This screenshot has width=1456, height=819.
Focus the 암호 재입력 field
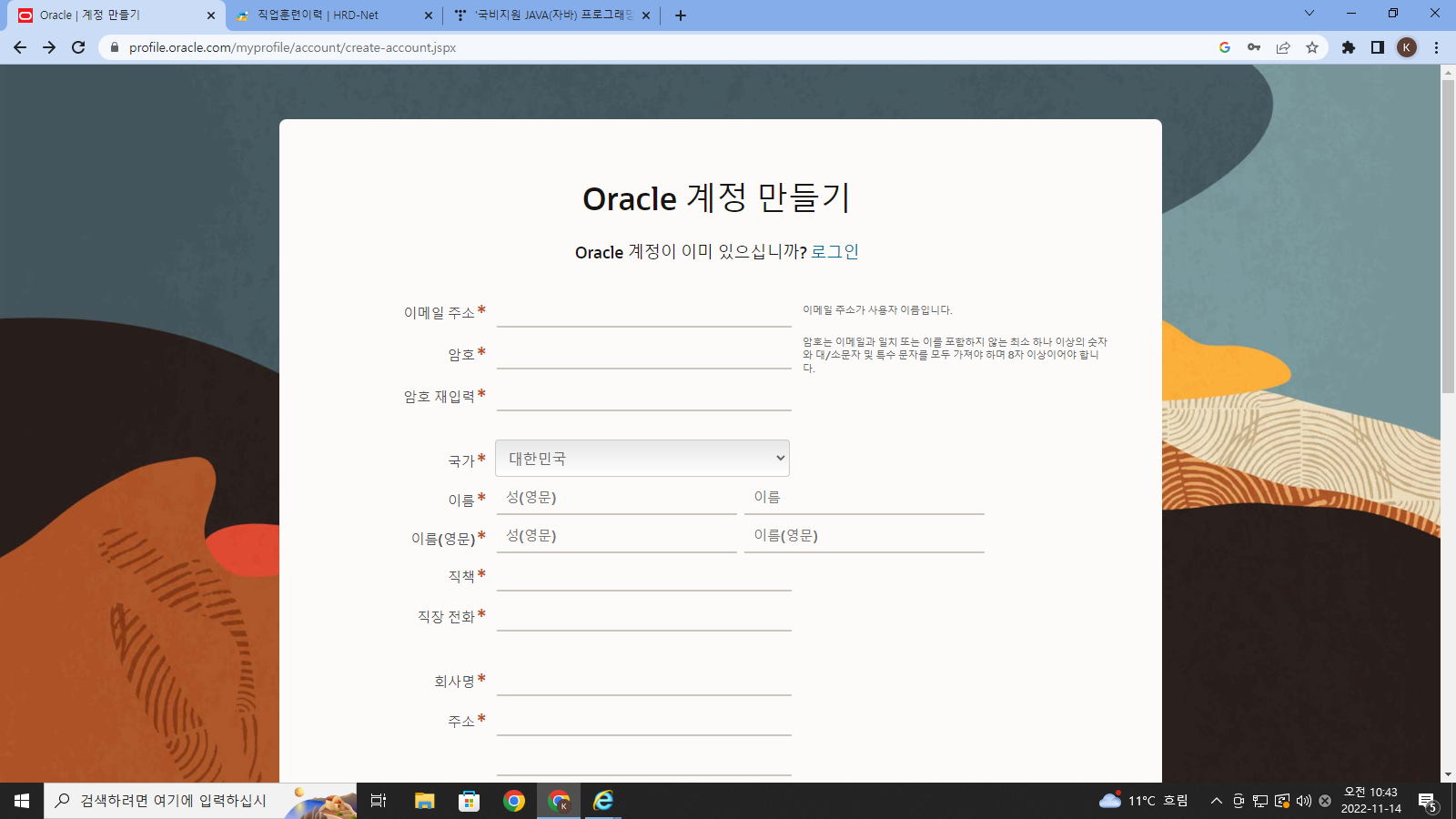click(x=644, y=396)
